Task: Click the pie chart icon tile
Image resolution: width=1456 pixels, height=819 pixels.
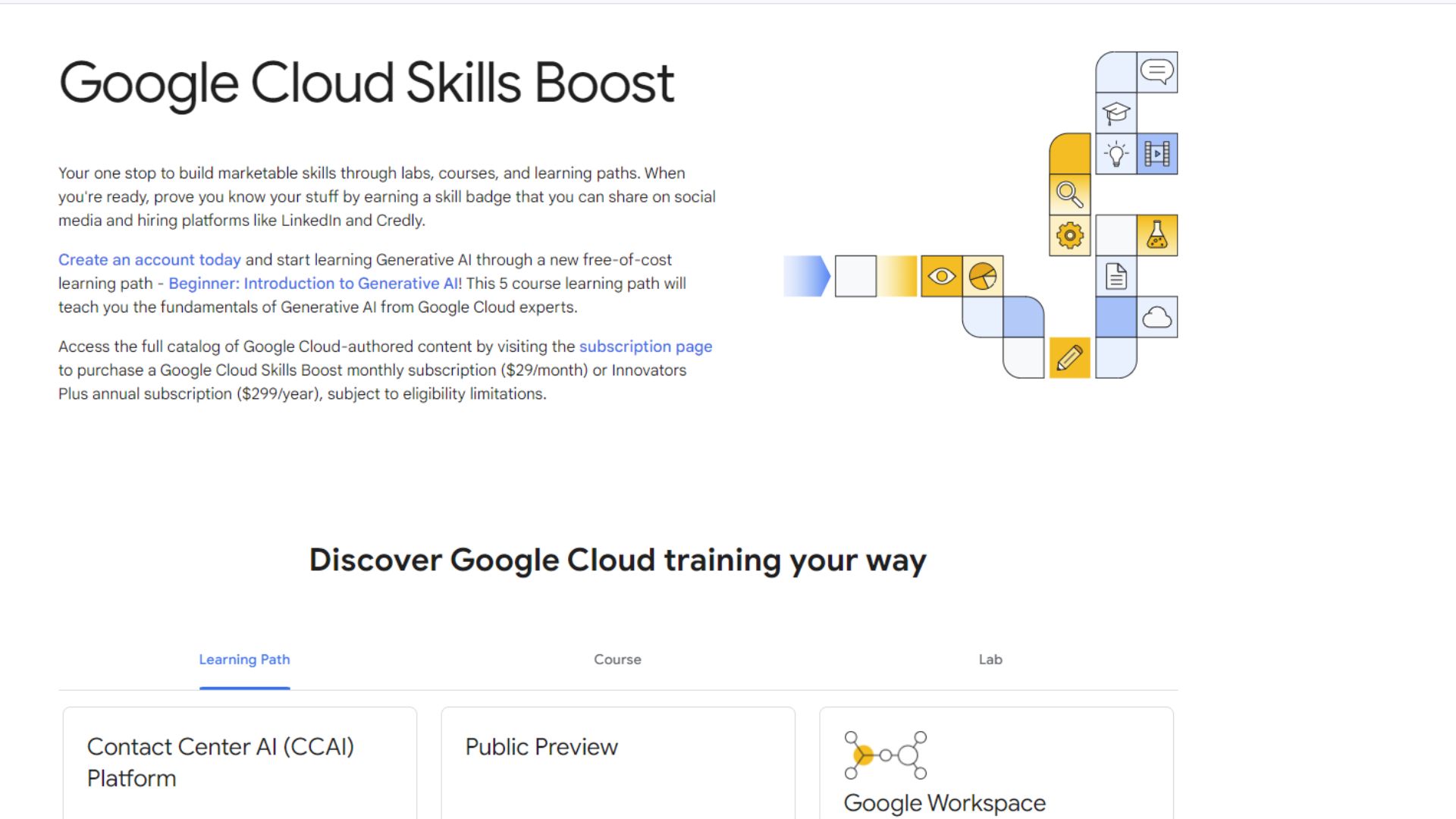Action: point(983,276)
